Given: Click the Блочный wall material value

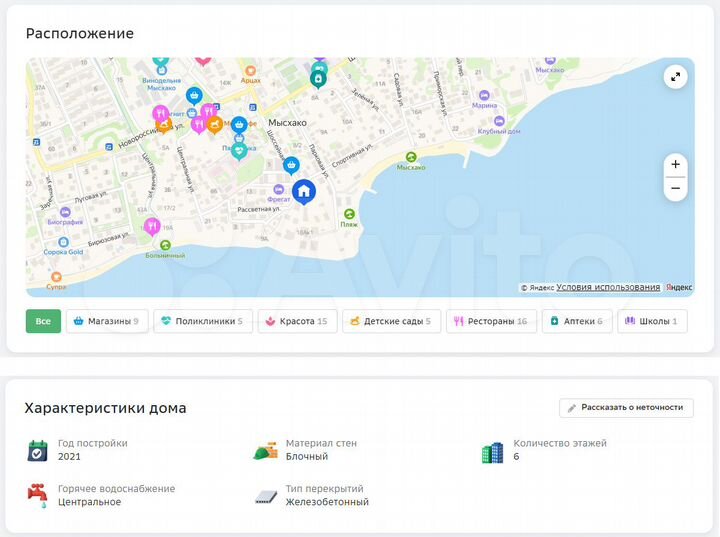Looking at the screenshot, I should (x=307, y=457).
